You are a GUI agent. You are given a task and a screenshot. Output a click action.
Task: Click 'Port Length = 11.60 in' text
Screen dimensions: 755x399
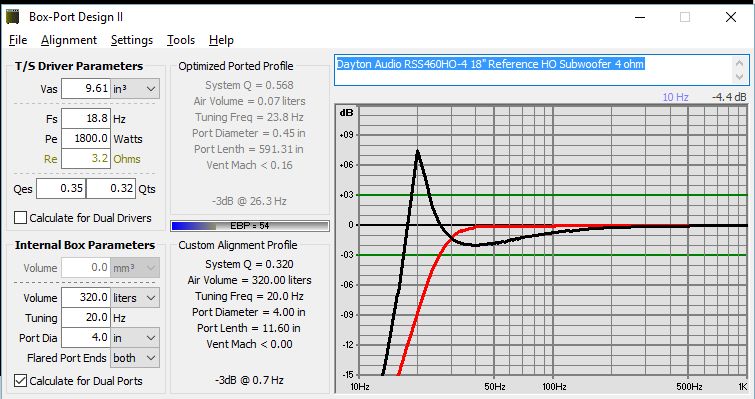pos(249,328)
